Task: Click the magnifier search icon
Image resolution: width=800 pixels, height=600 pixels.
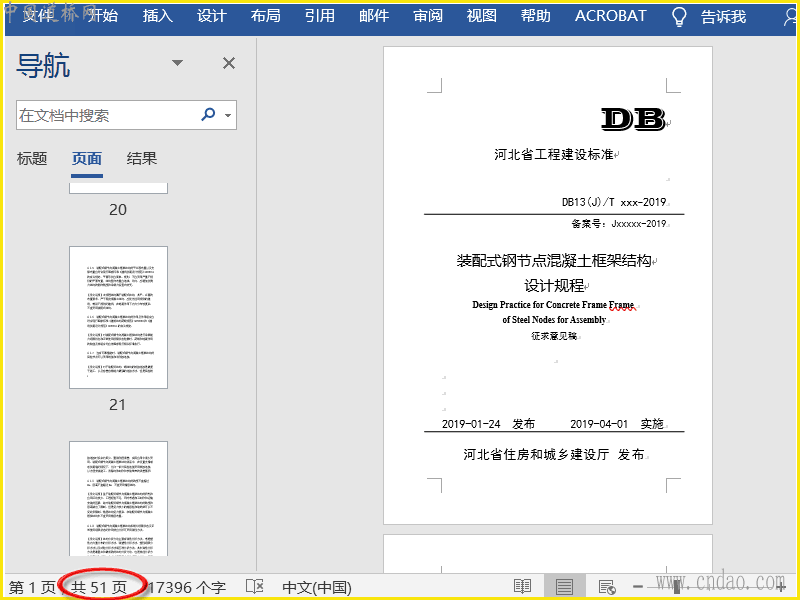Action: (x=209, y=115)
